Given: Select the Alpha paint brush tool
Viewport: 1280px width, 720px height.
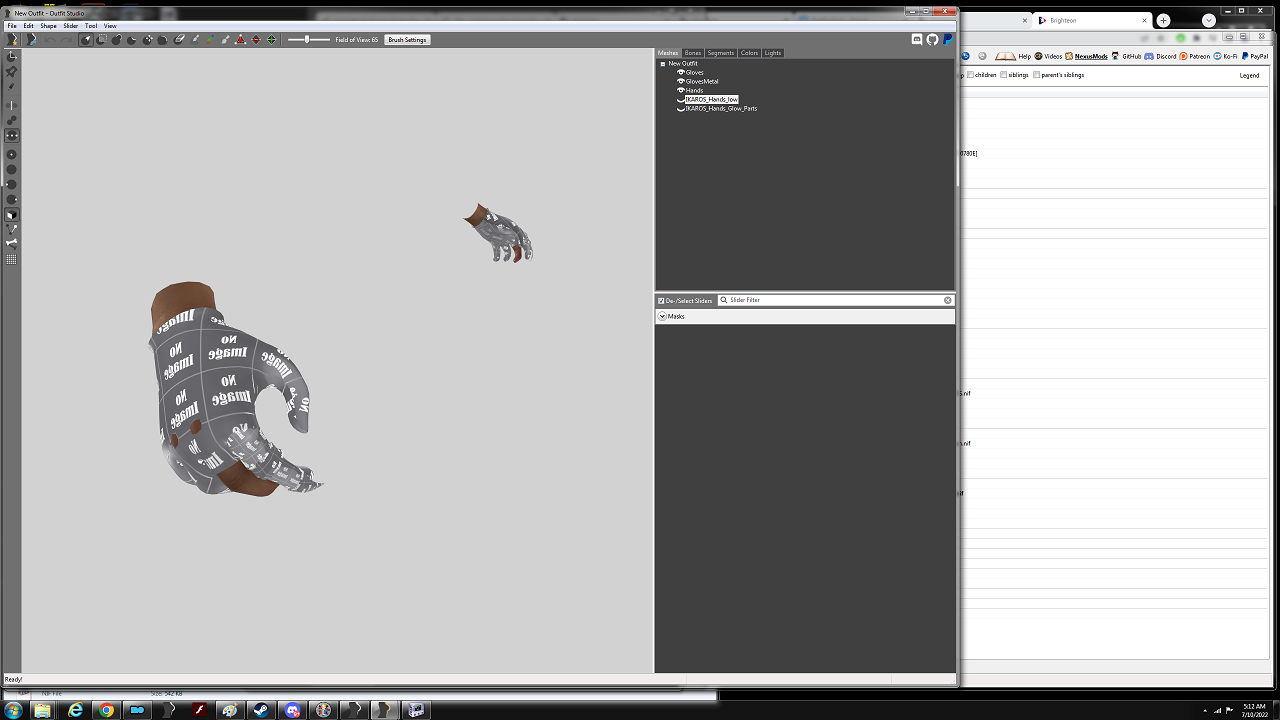Looking at the screenshot, I should pyautogui.click(x=225, y=40).
